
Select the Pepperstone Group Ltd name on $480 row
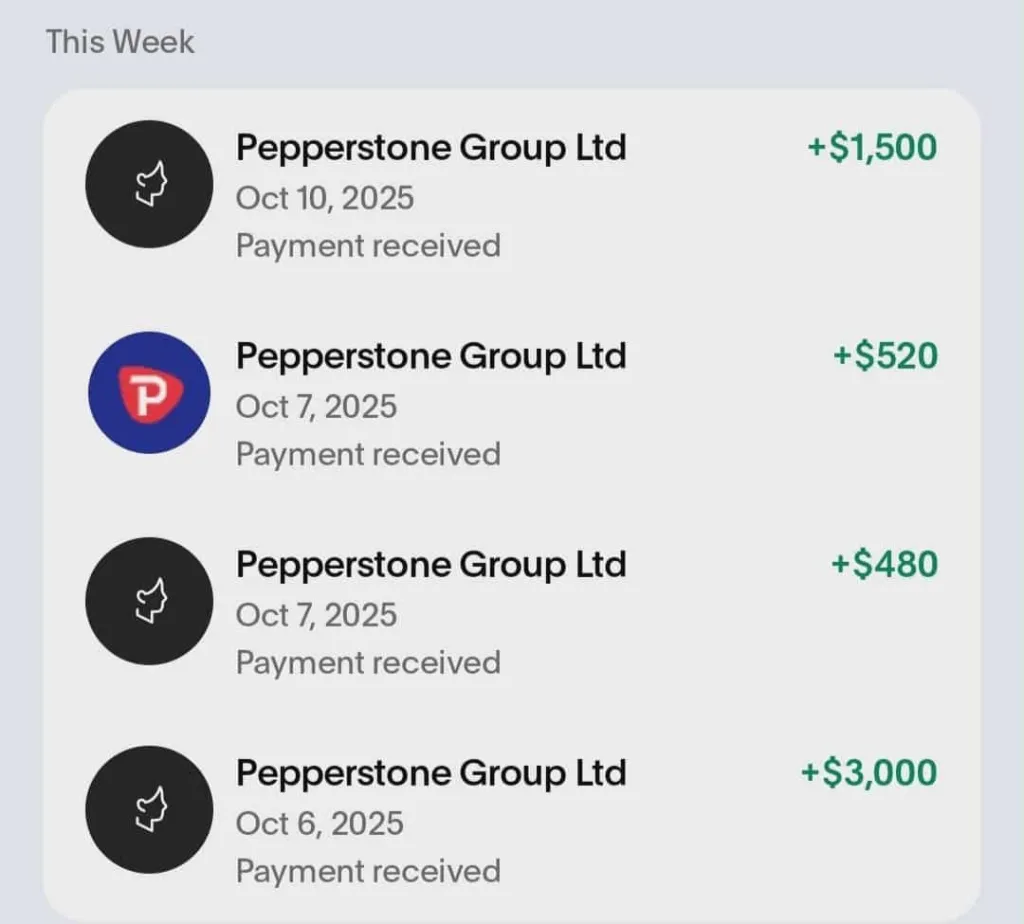pyautogui.click(x=431, y=565)
